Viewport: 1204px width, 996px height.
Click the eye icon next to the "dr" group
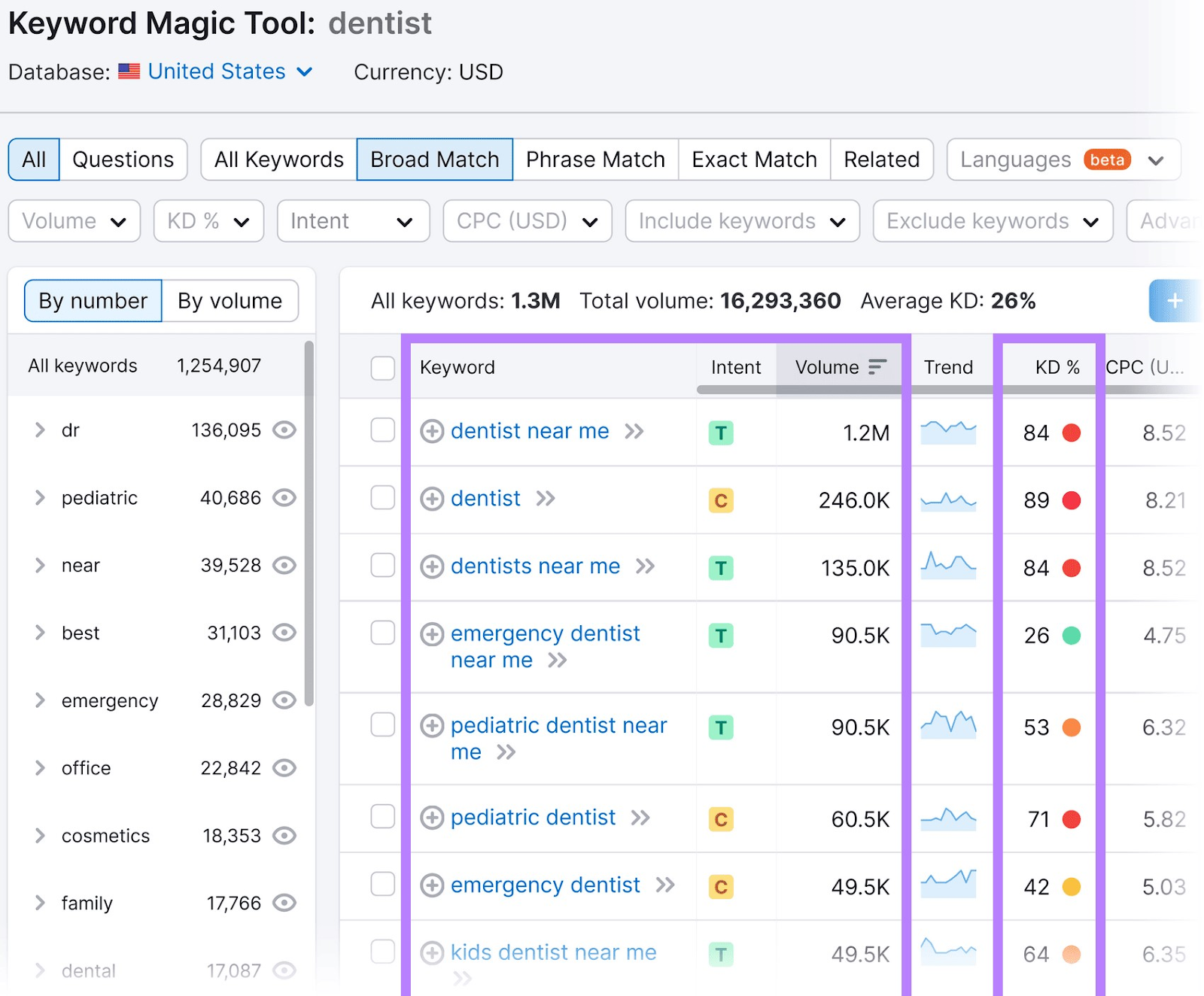(x=284, y=430)
